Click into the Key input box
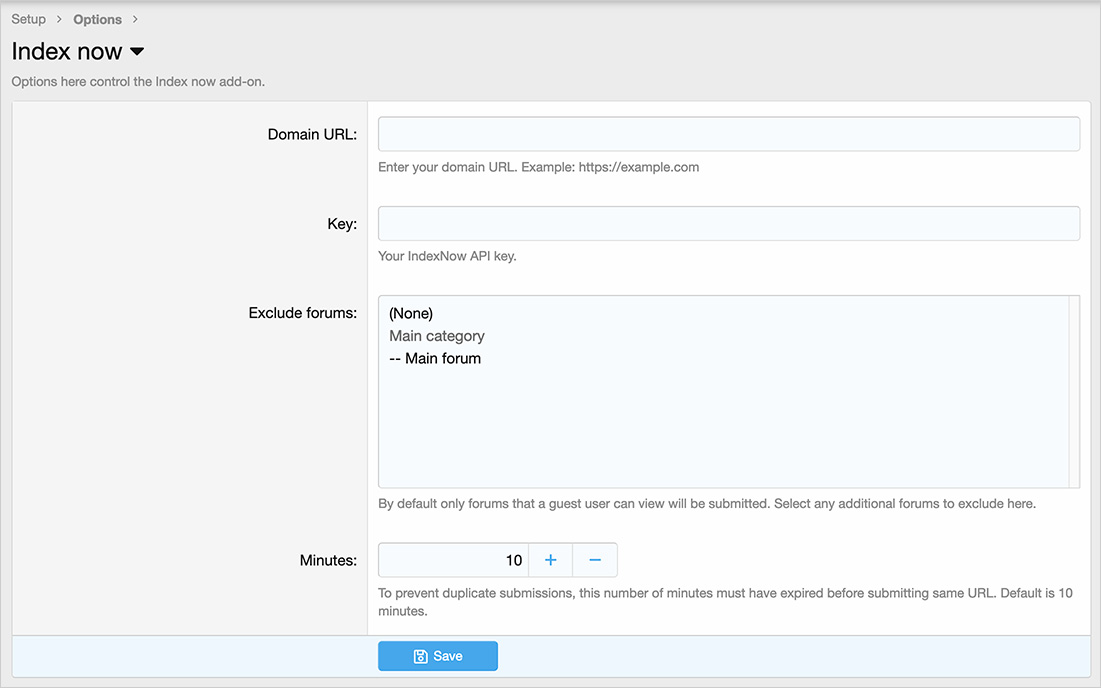 click(x=728, y=223)
